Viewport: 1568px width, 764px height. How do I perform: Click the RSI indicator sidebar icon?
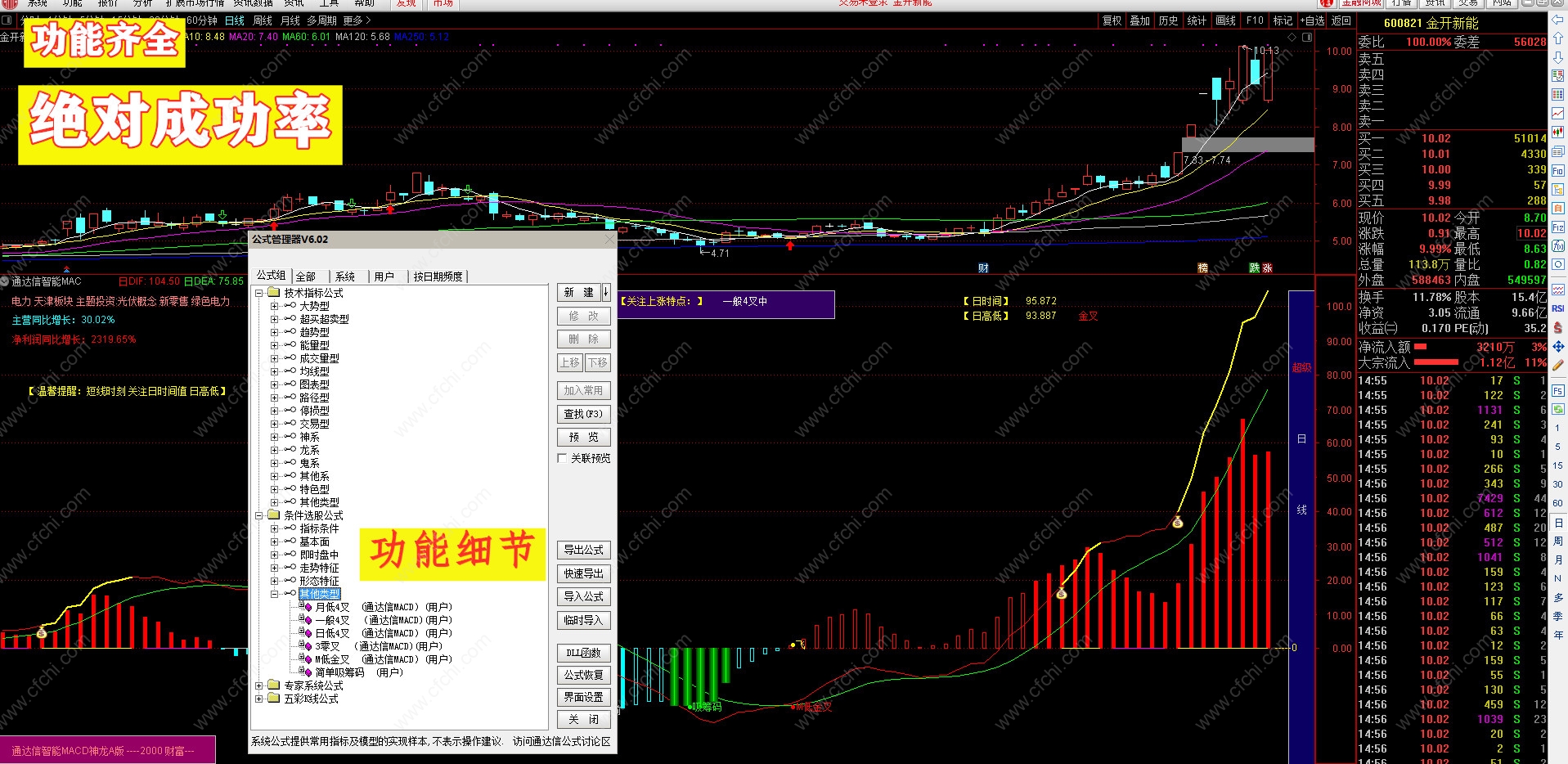coord(1558,308)
